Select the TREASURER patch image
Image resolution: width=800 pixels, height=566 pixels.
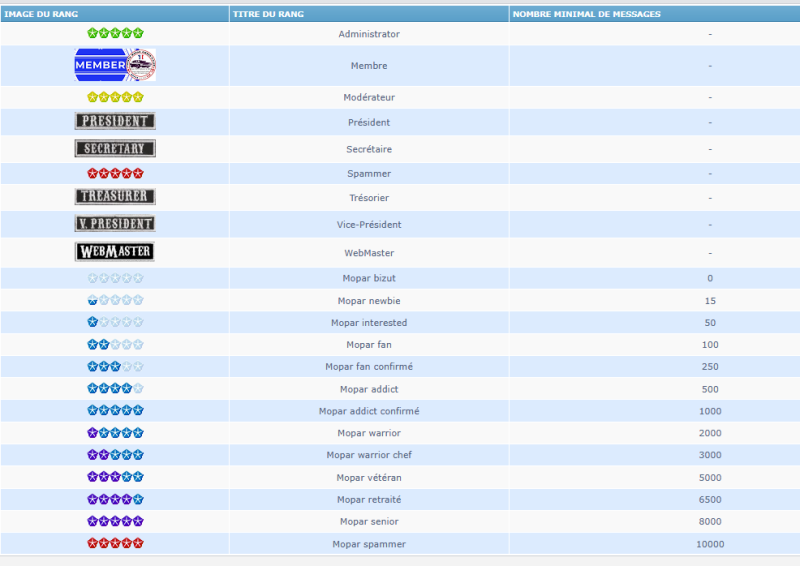click(115, 196)
